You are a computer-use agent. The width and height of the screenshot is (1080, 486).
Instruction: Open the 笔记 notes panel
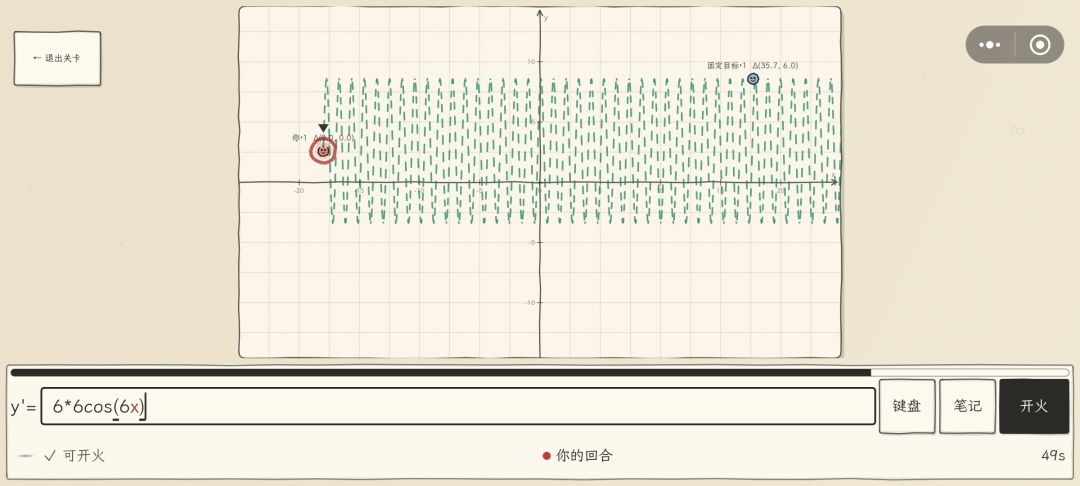tap(967, 406)
